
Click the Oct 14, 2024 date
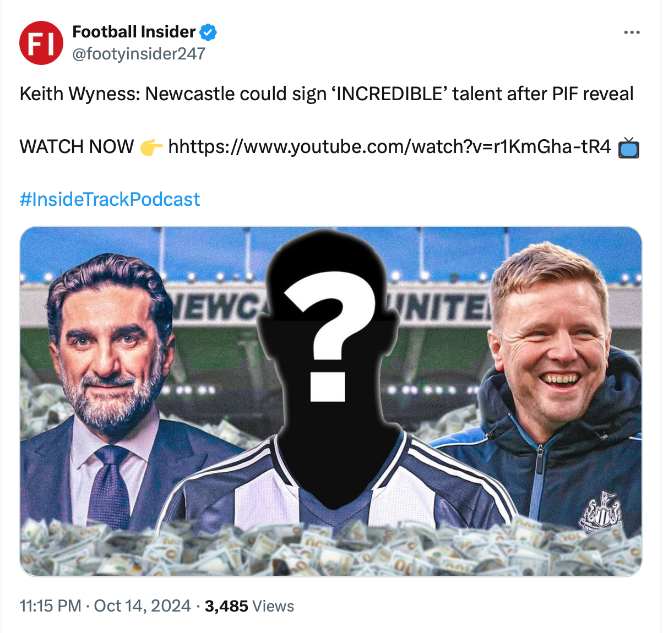point(142,606)
